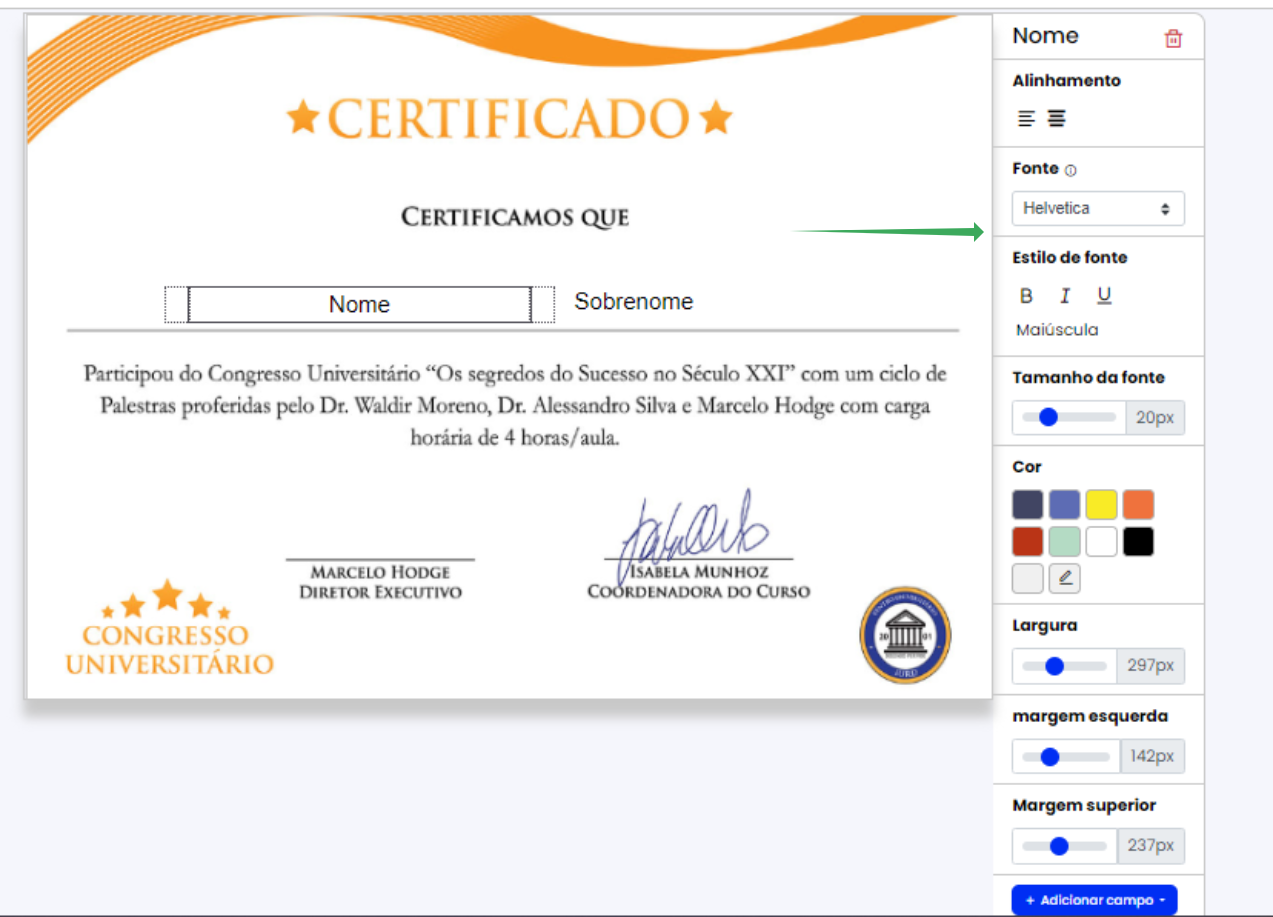Toggle the black color swatch selection

pyautogui.click(x=1138, y=541)
